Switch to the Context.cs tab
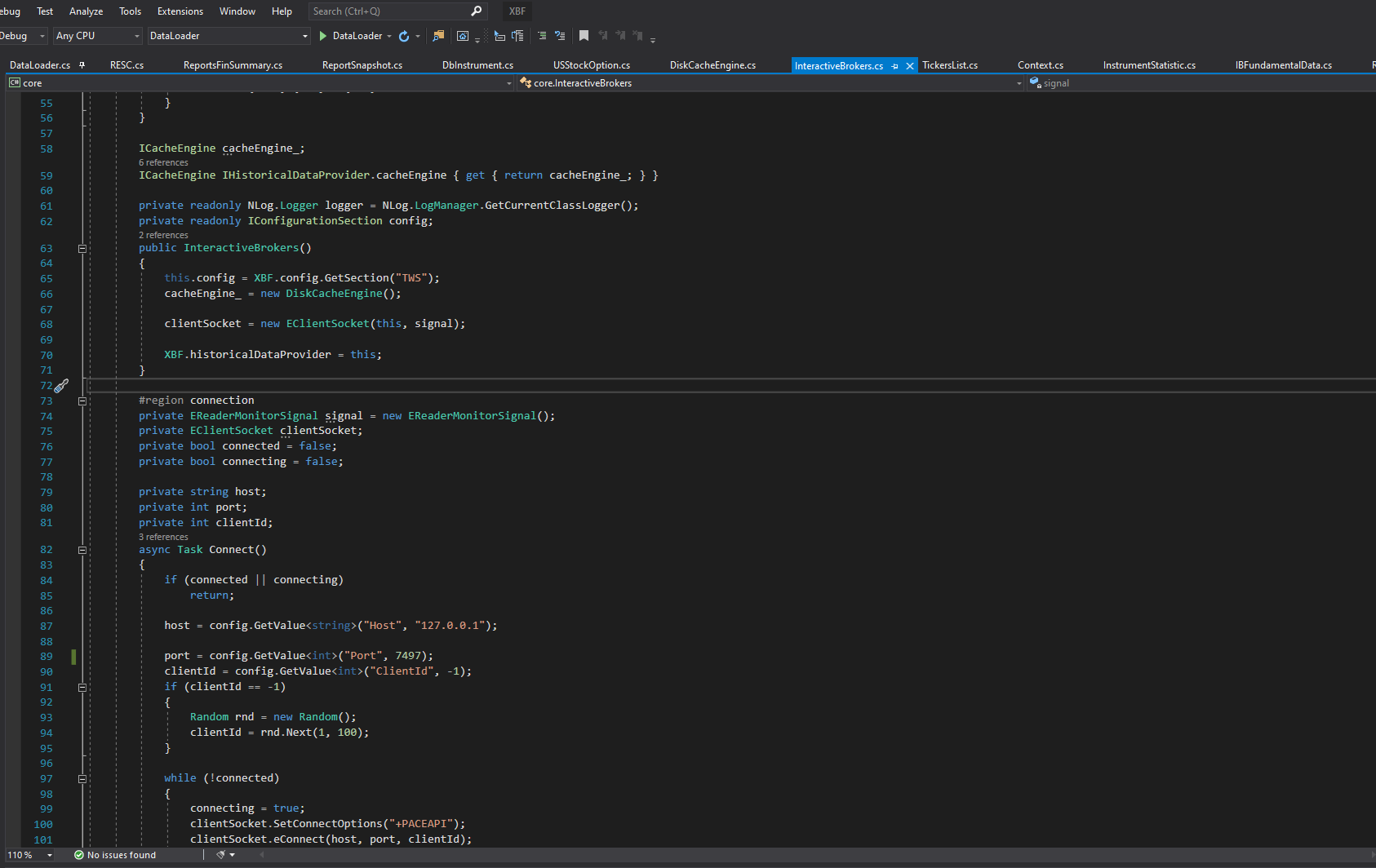The height and width of the screenshot is (868, 1376). (x=1041, y=65)
